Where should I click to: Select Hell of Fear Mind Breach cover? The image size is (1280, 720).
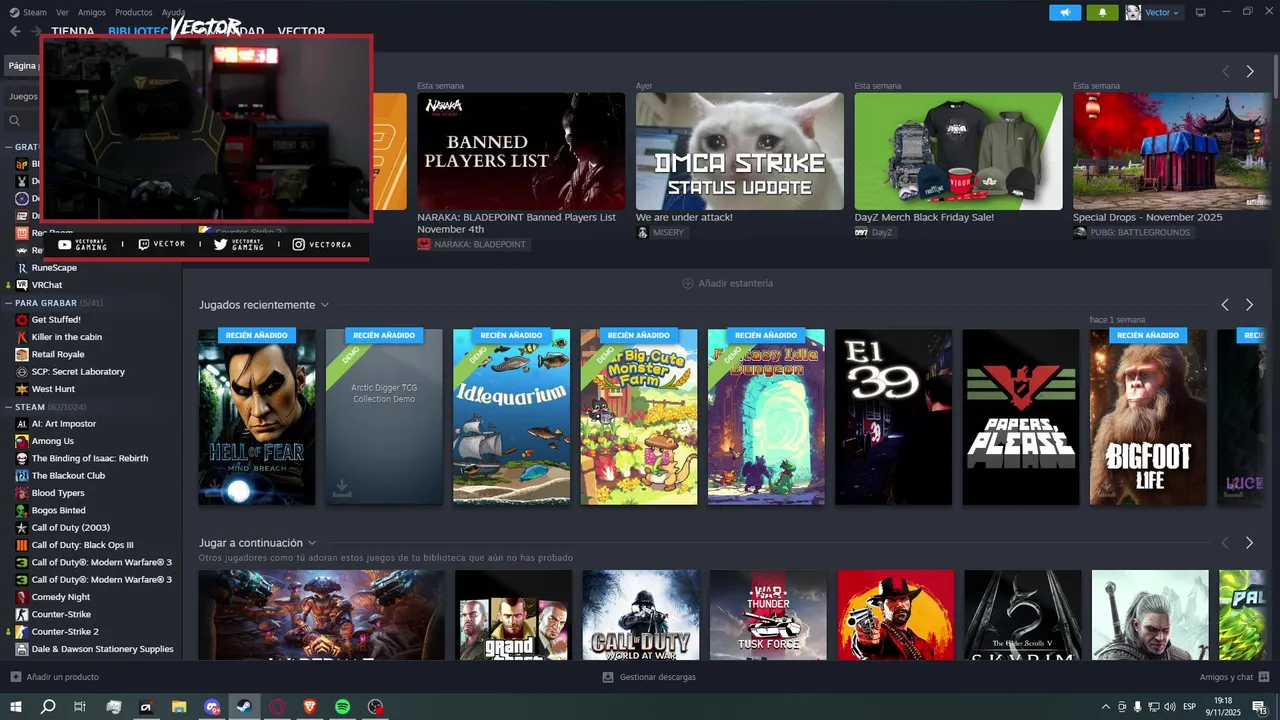pos(257,417)
